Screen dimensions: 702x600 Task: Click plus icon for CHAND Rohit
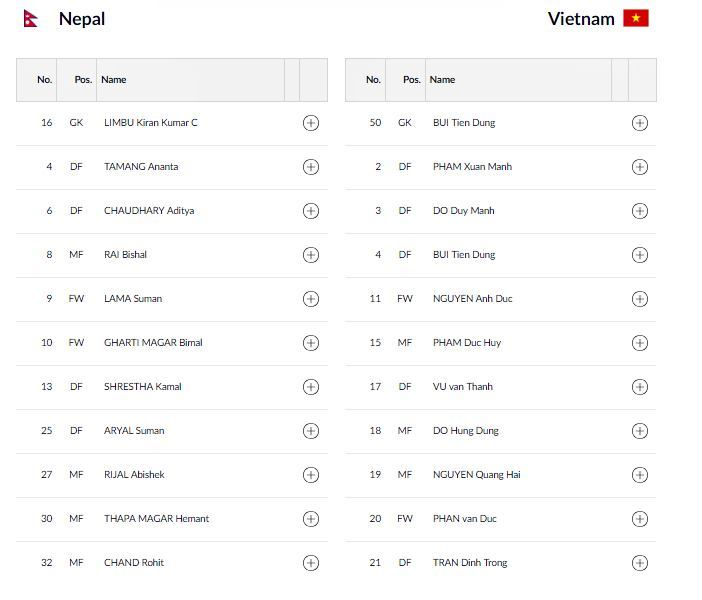pyautogui.click(x=310, y=563)
